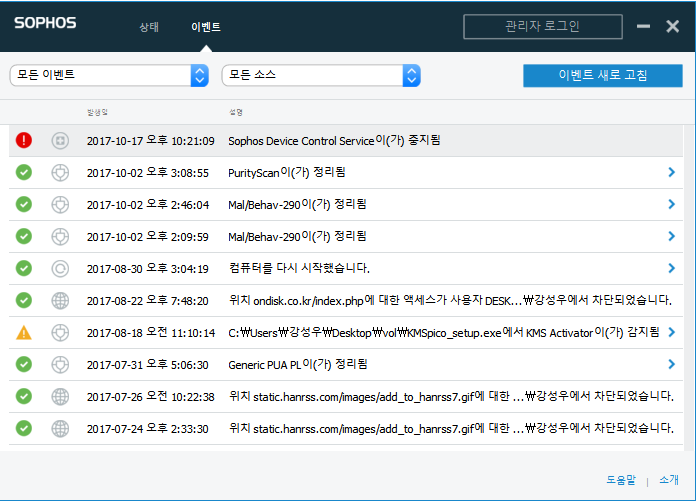
Task: Select Generic PUA PL이(가) 정리됨 text
Action: point(298,364)
